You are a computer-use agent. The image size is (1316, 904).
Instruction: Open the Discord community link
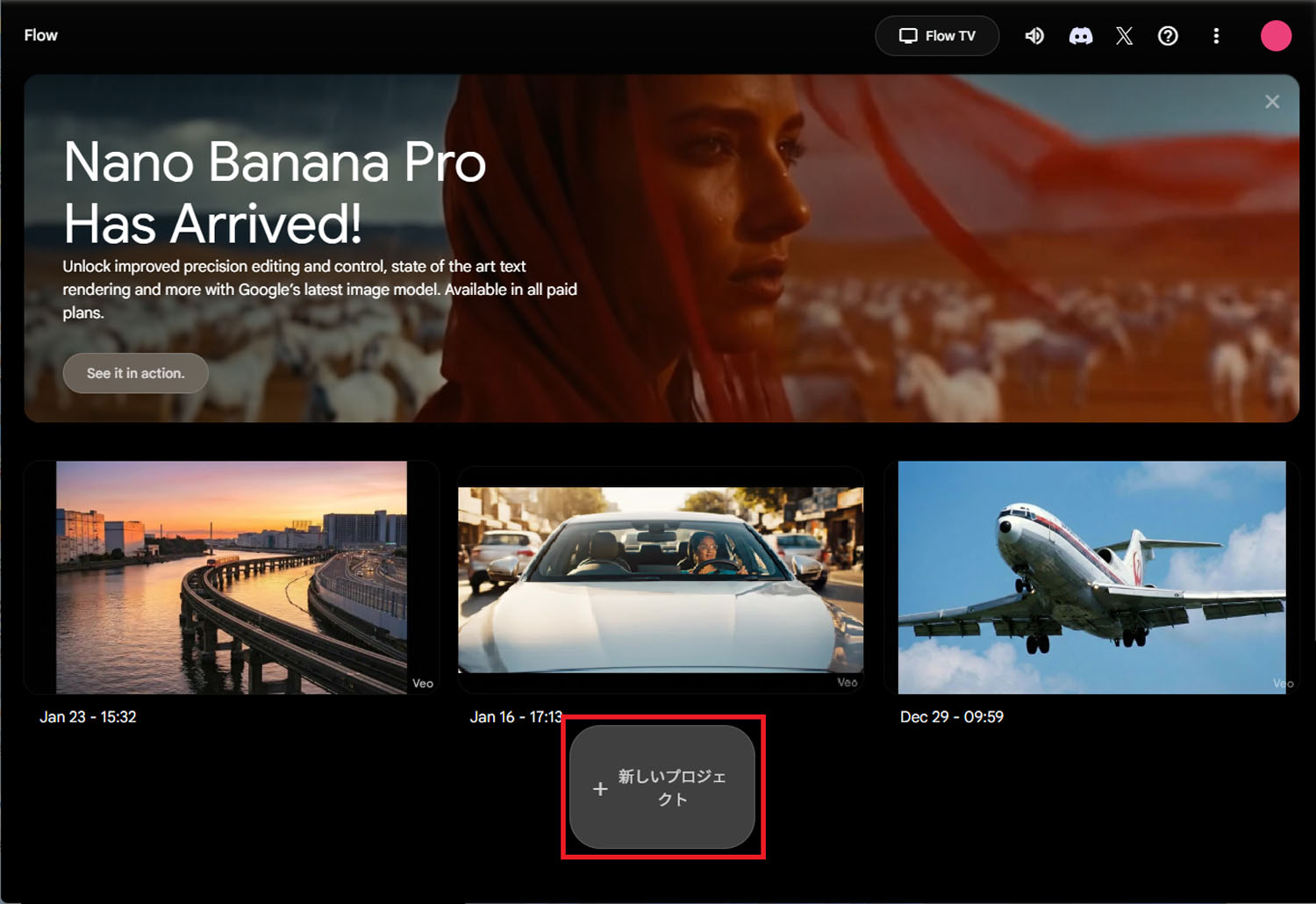pyautogui.click(x=1080, y=35)
